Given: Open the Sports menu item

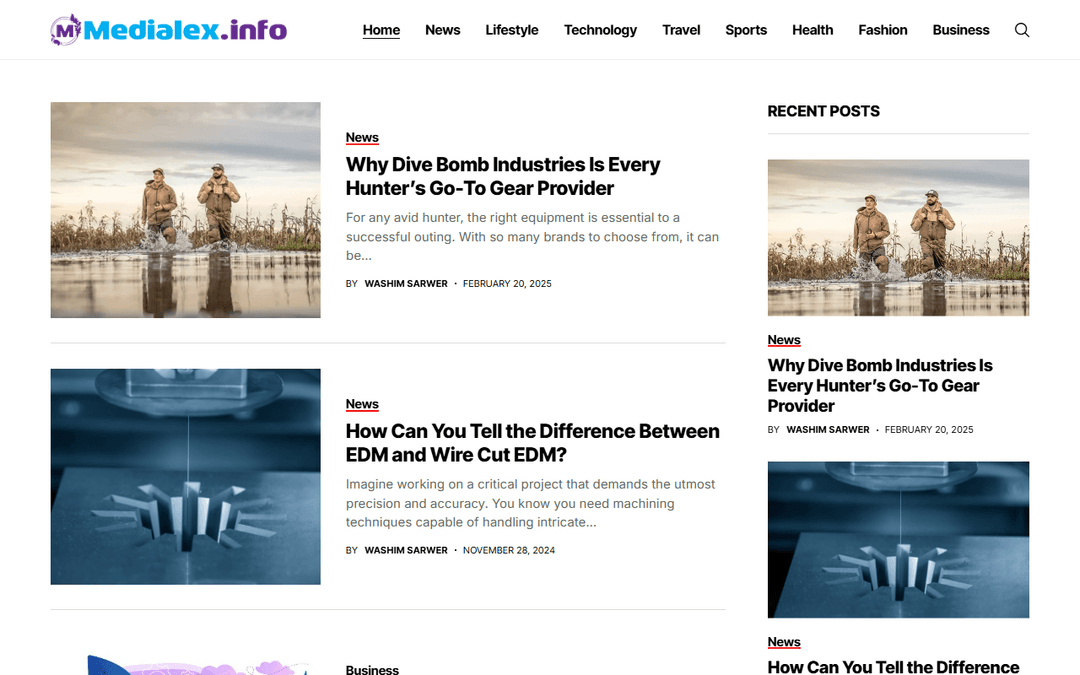Looking at the screenshot, I should point(746,30).
